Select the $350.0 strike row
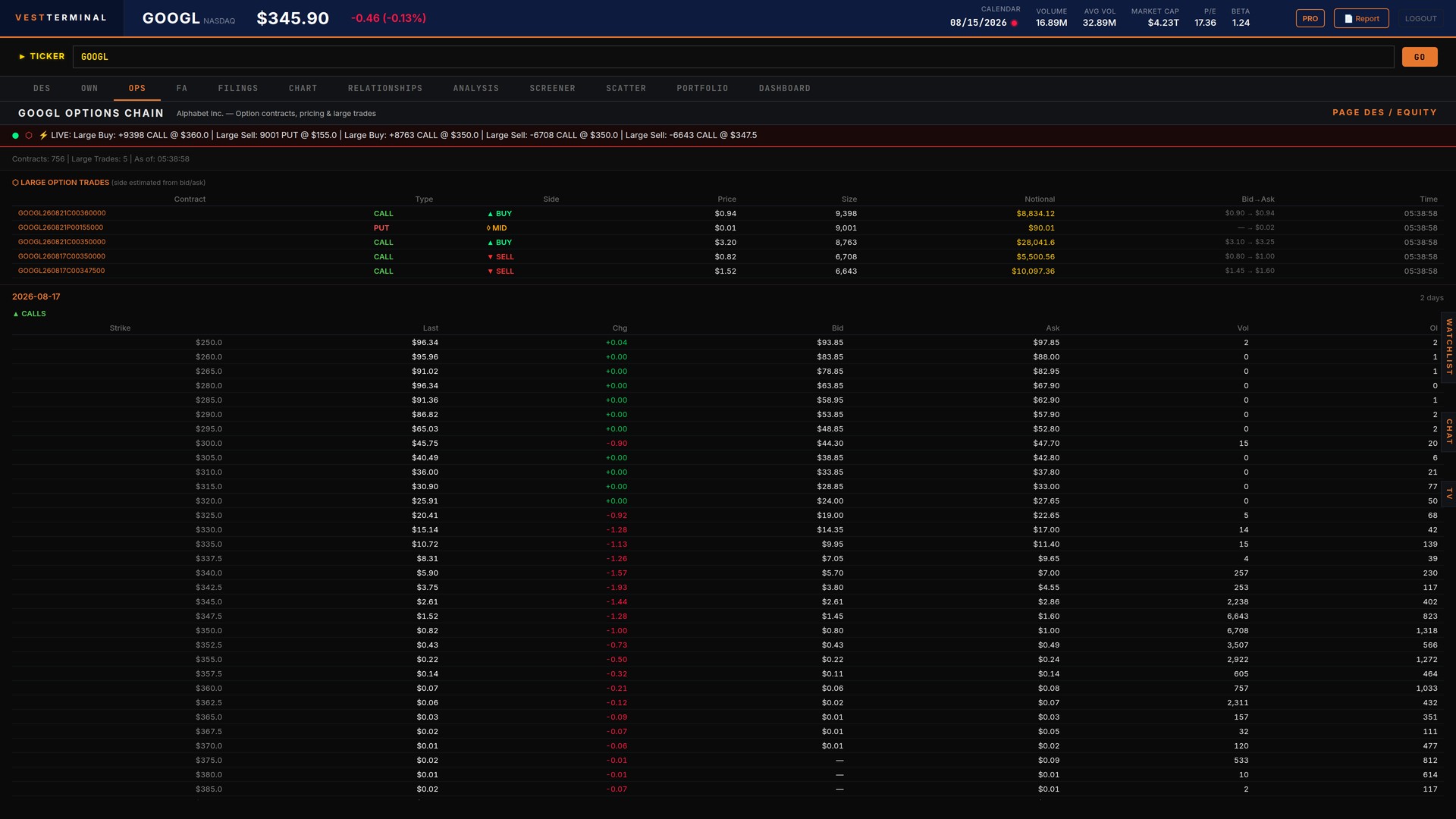This screenshot has height=819, width=1456. point(728,631)
